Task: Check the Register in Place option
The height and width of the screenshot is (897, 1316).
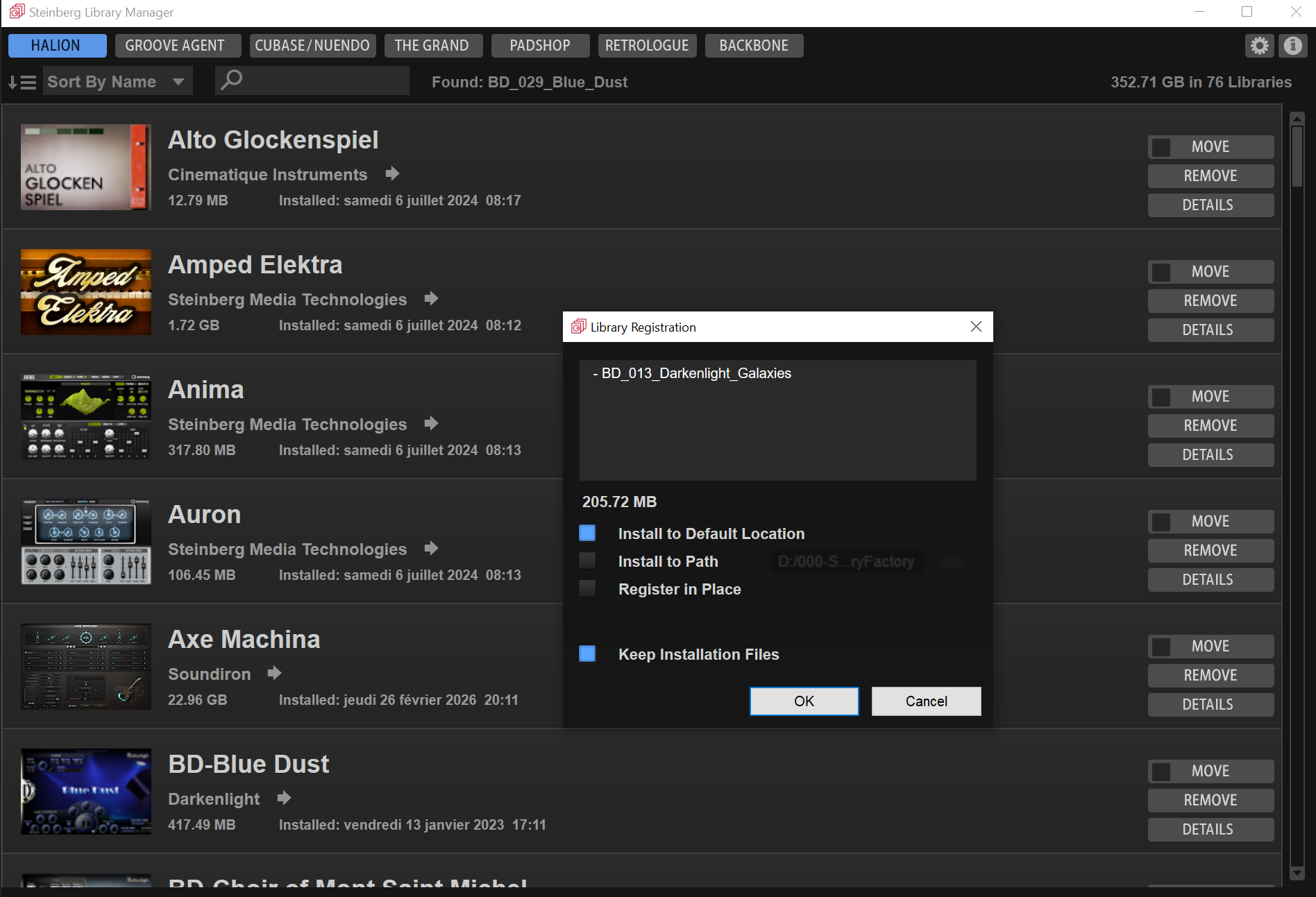Action: click(x=587, y=588)
